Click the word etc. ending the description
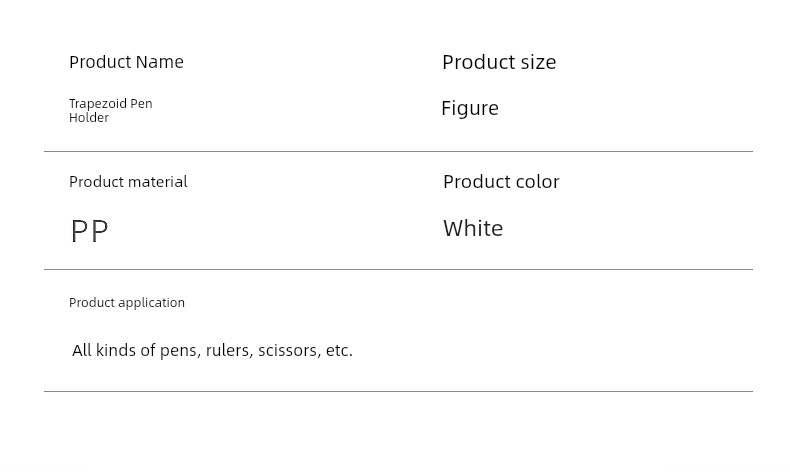This screenshot has height=472, width=790. tap(339, 350)
